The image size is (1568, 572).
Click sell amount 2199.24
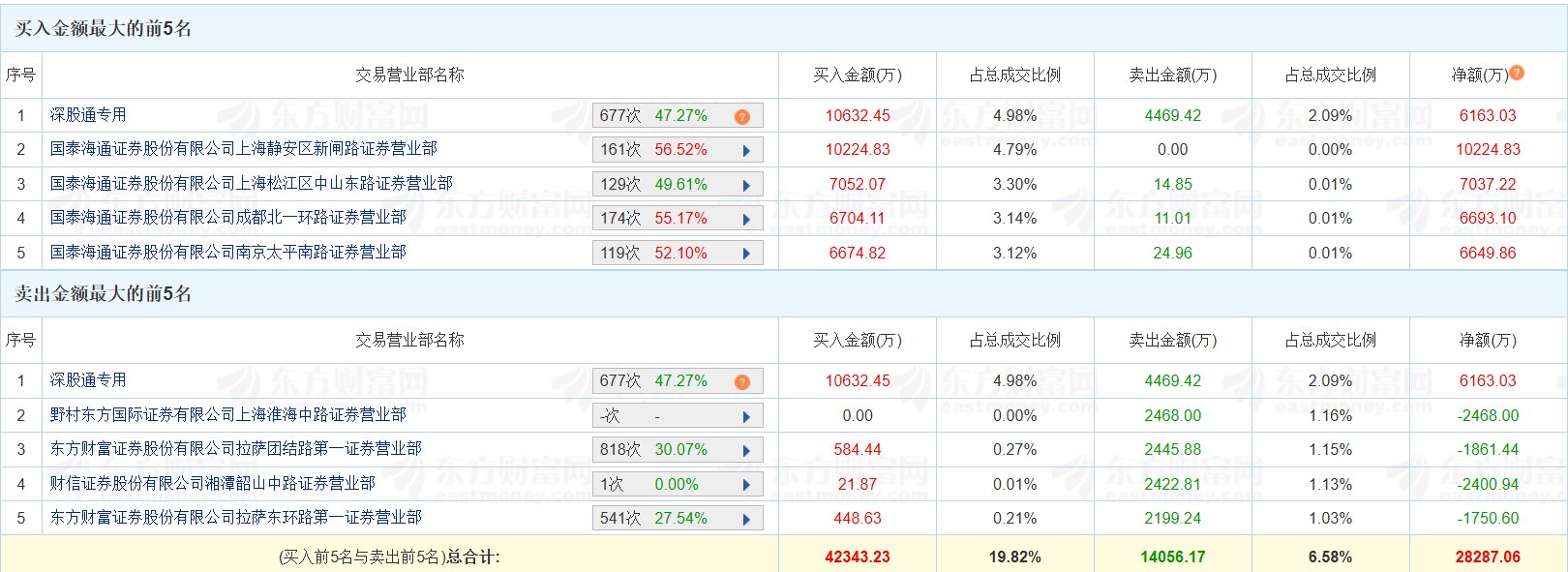click(1173, 518)
